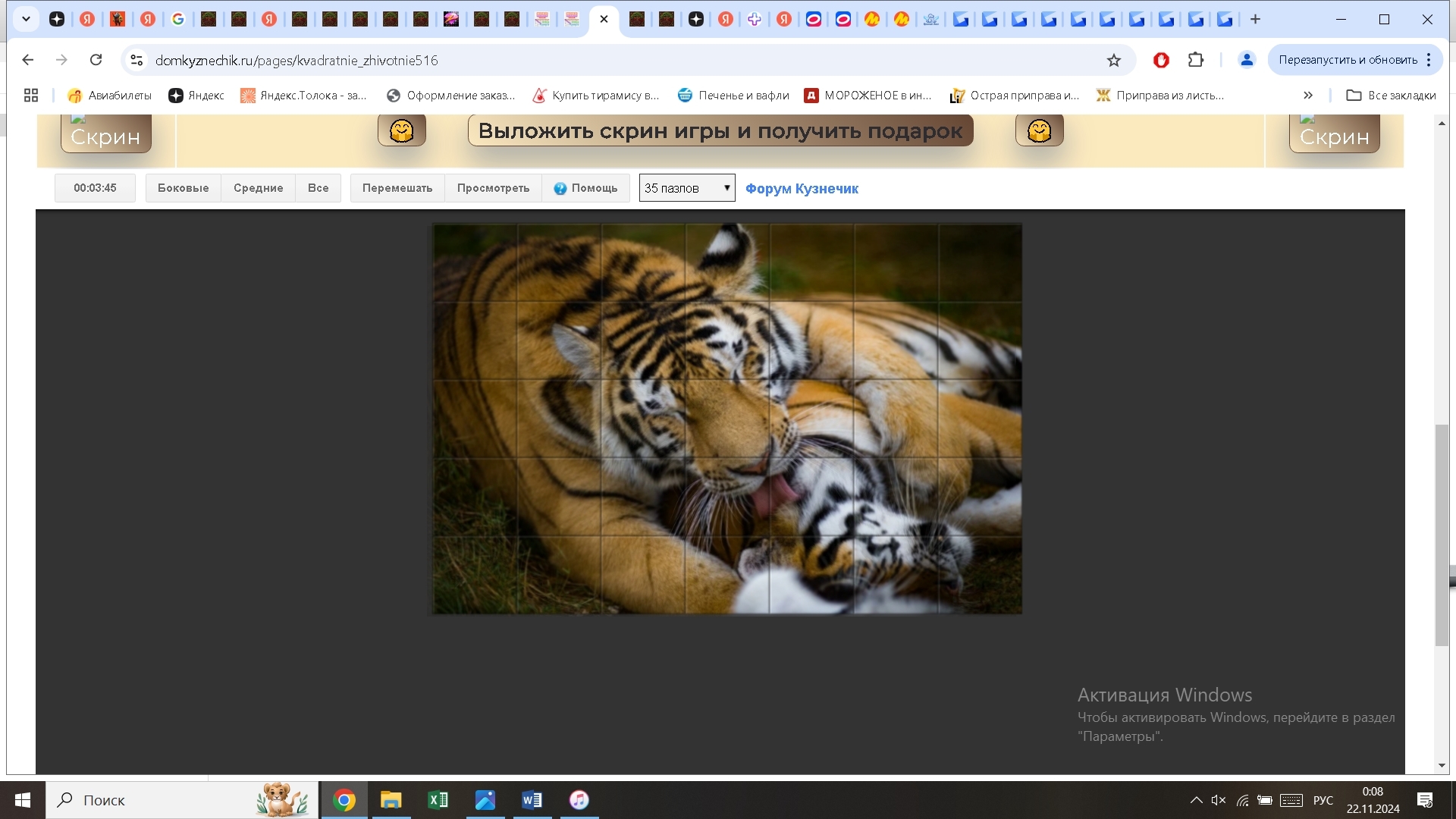Image resolution: width=1456 pixels, height=819 pixels.
Task: Click the taskbar Поиск search box
Action: point(182,800)
